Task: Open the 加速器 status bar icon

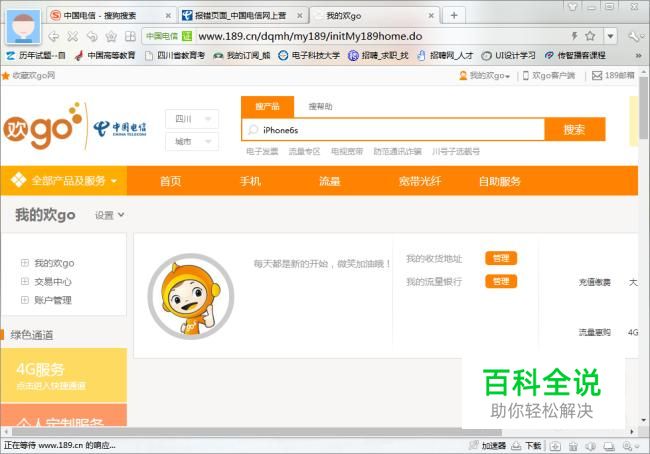Action: [x=488, y=446]
